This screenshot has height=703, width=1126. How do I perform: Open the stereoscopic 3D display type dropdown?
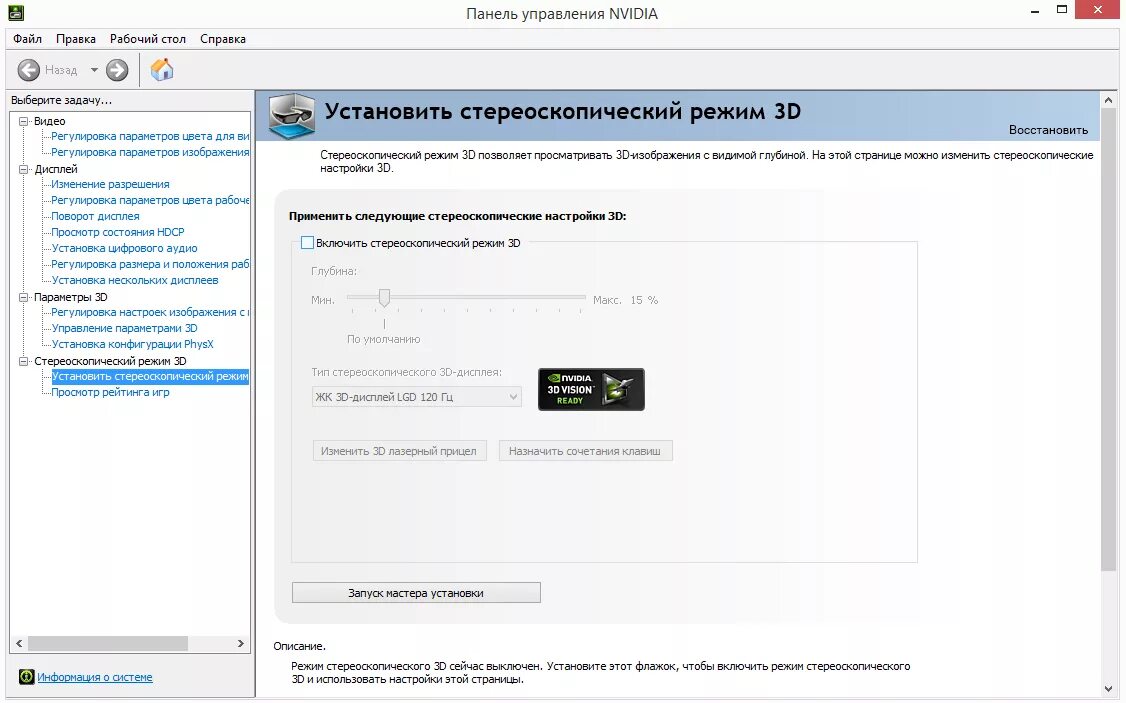(x=417, y=396)
